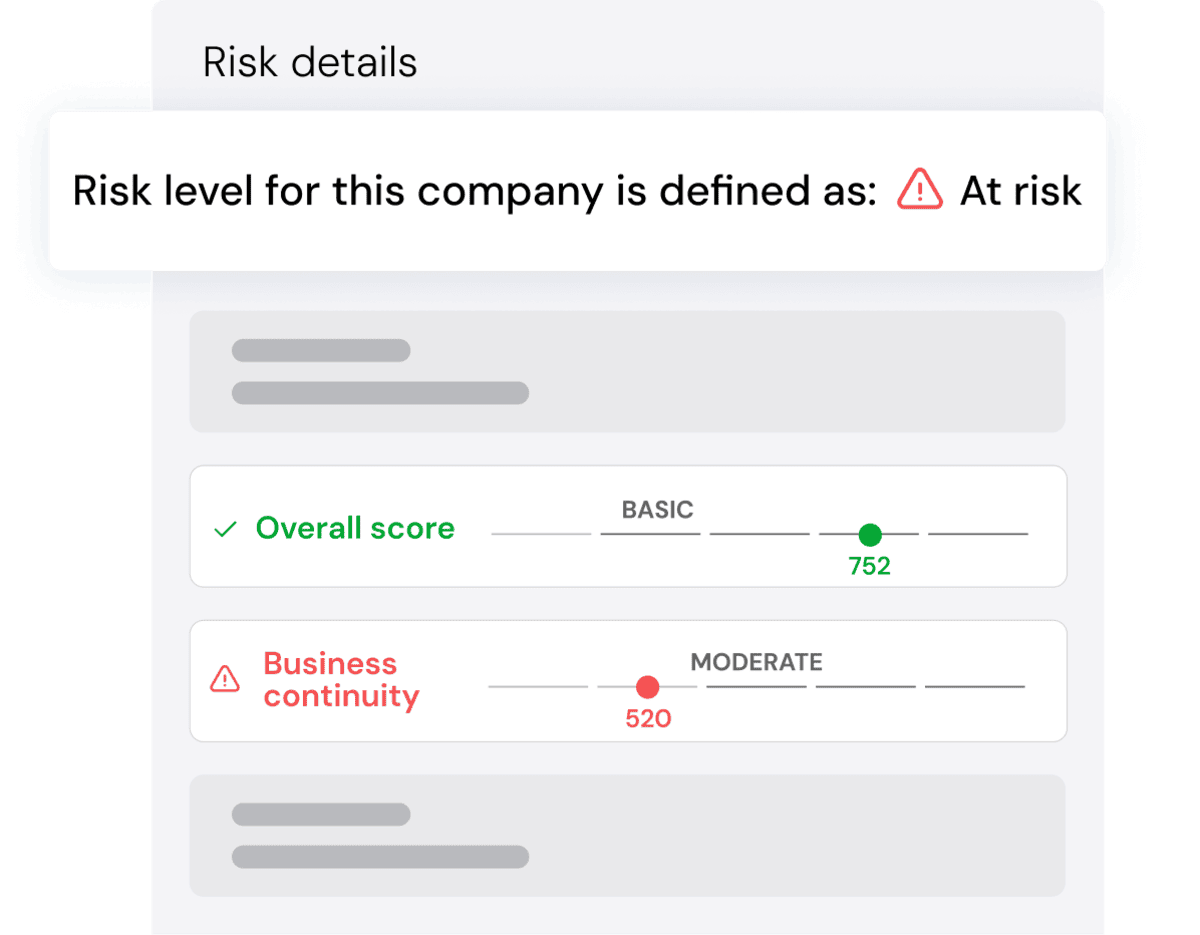Select the red 520 score marker dot
This screenshot has height=935, width=1200.
(647, 687)
